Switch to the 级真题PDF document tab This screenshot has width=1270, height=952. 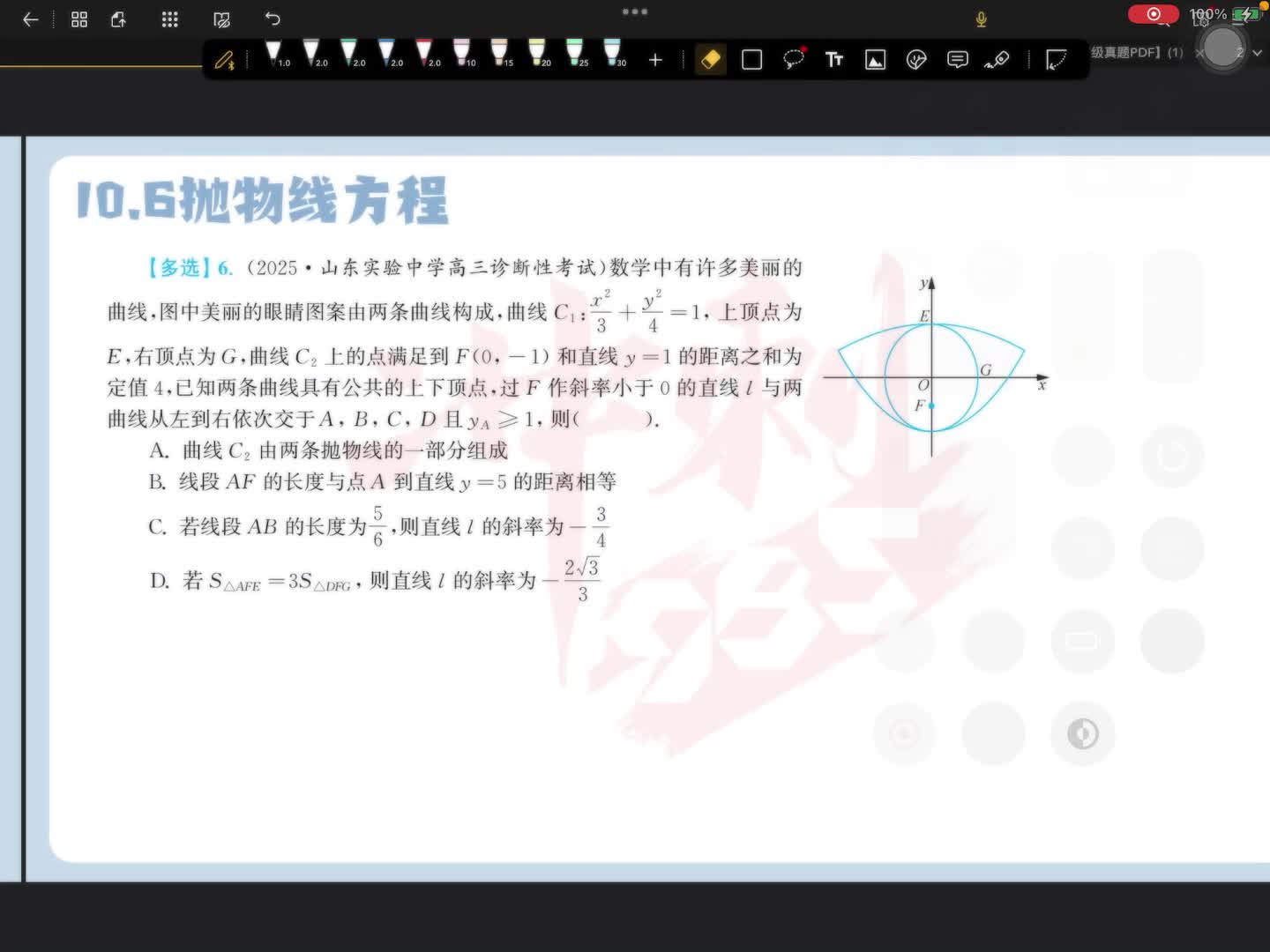click(x=1135, y=53)
